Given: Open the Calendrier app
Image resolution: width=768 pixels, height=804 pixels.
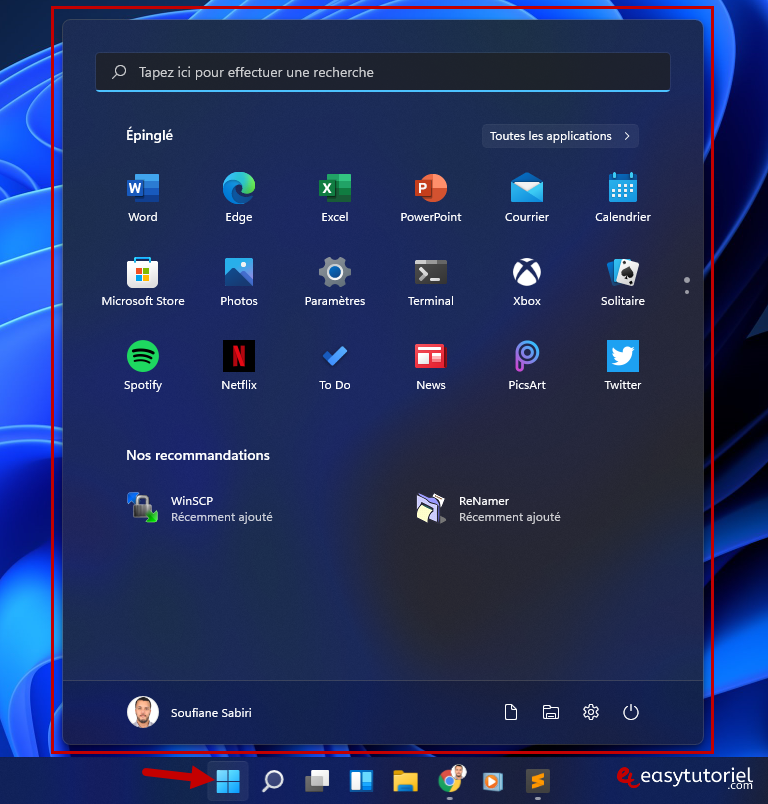Looking at the screenshot, I should (x=622, y=197).
